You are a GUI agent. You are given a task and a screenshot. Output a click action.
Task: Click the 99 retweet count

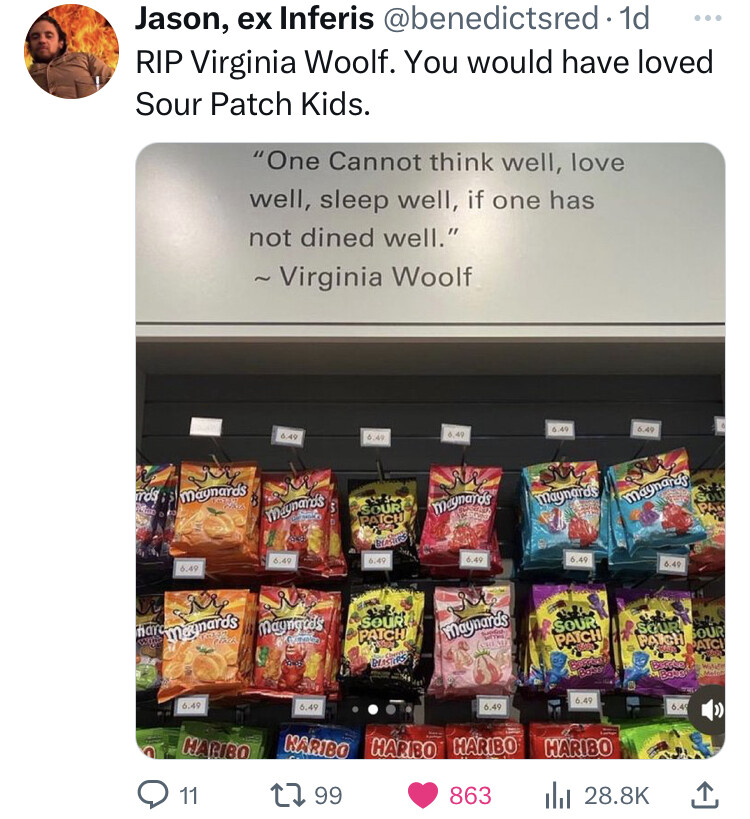tap(329, 796)
